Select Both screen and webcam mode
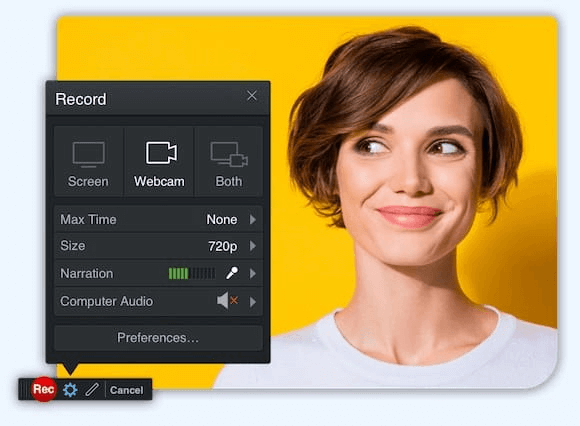 [229, 162]
